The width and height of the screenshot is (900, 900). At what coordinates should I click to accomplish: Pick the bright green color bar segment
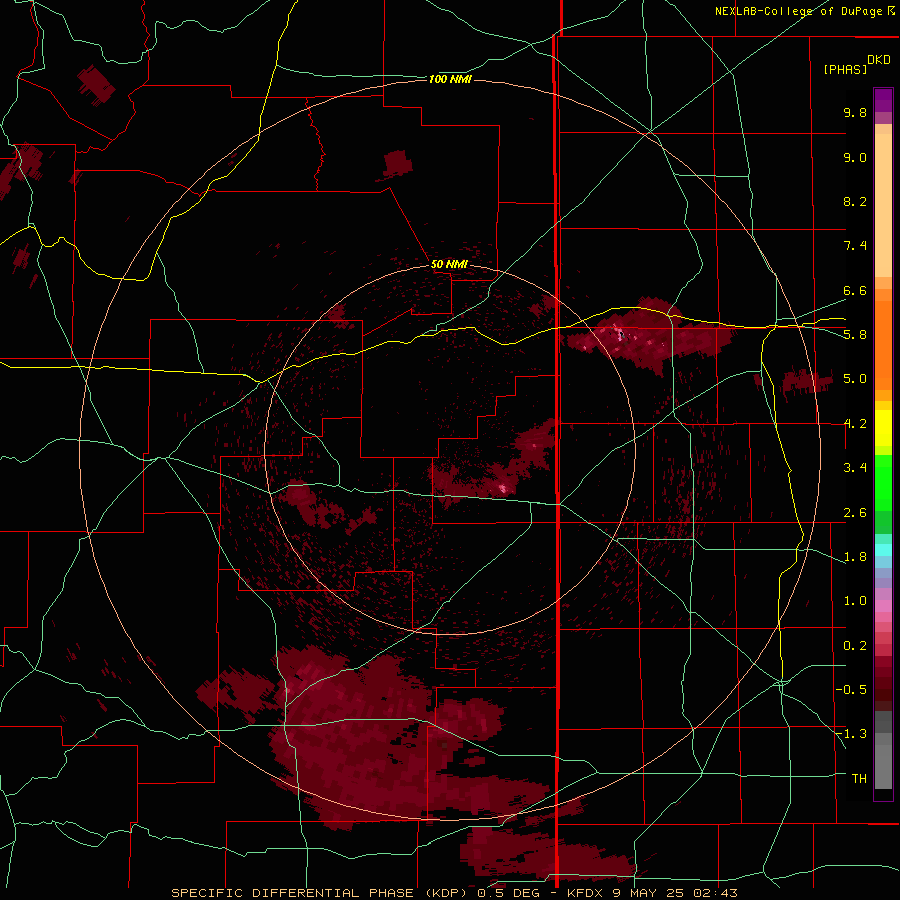coord(883,483)
